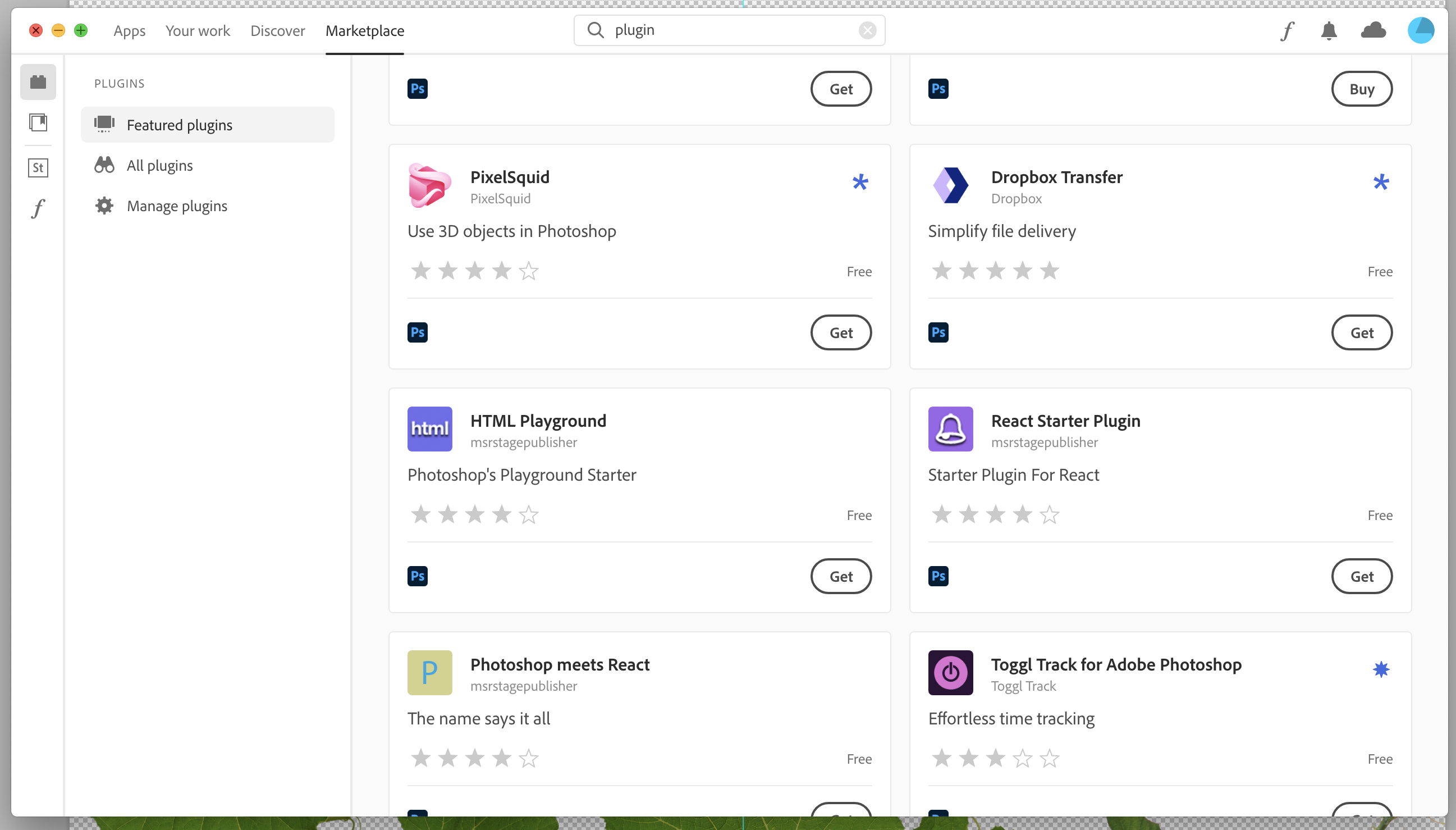The image size is (1456, 830).
Task: Click 'Toggl Track' publisher name
Action: click(1023, 686)
